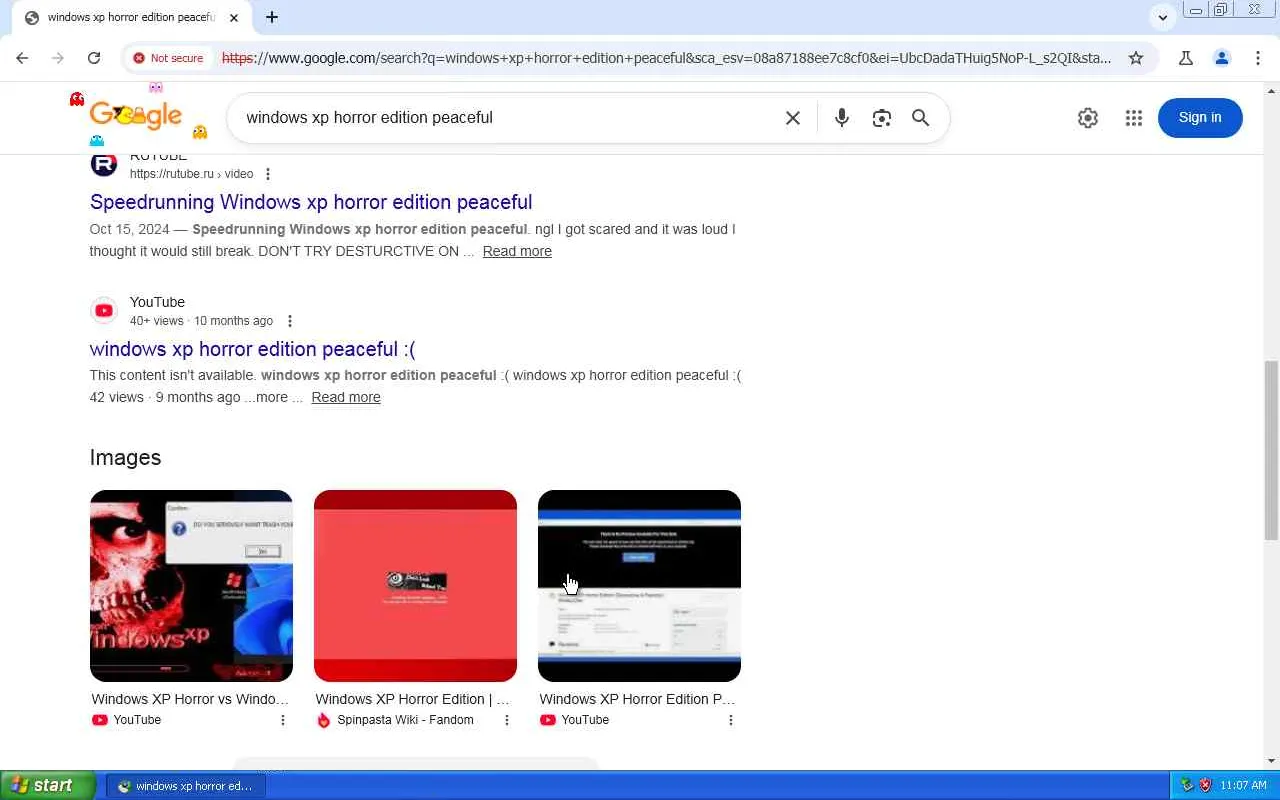Expand the tab search dropdown
Image resolution: width=1280 pixels, height=800 pixels.
1162,17
